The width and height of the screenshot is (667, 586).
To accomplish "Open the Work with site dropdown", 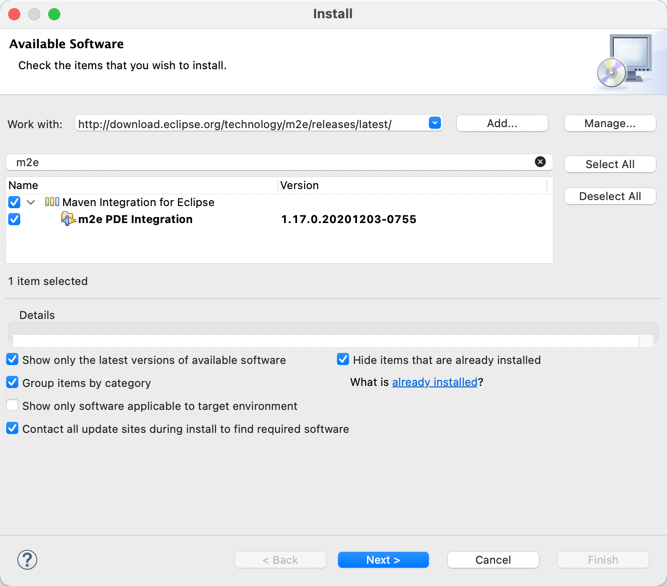I will (x=435, y=123).
